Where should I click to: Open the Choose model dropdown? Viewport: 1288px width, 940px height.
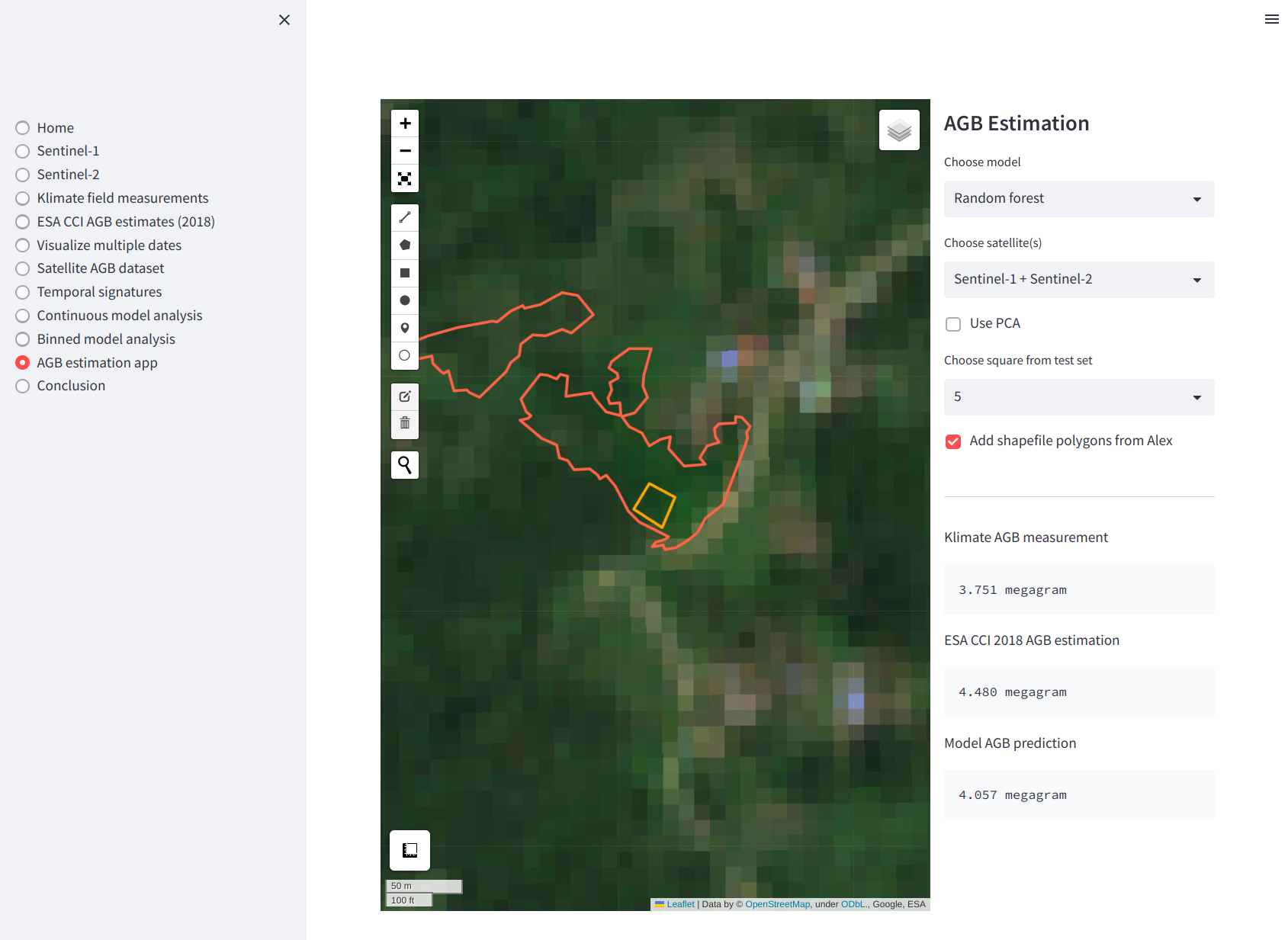pyautogui.click(x=1079, y=199)
